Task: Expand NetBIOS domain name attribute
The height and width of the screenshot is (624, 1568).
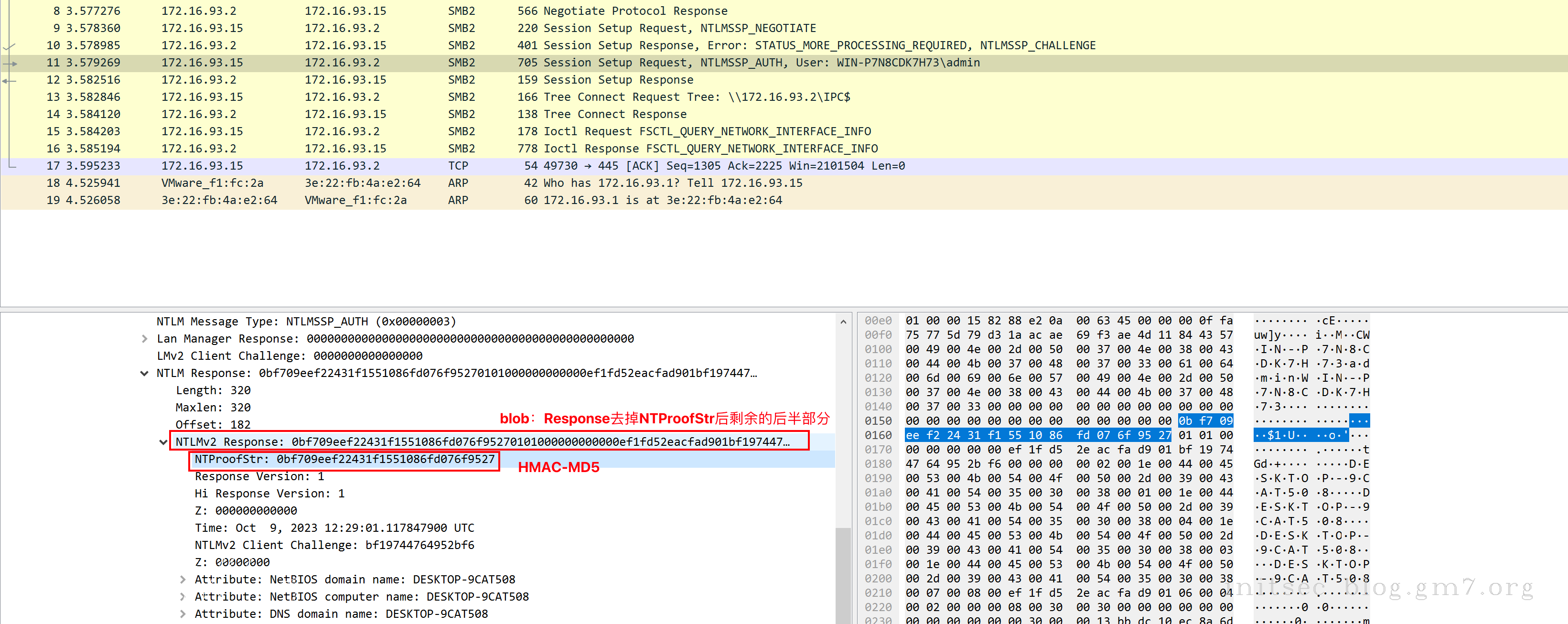Action: click(x=183, y=580)
